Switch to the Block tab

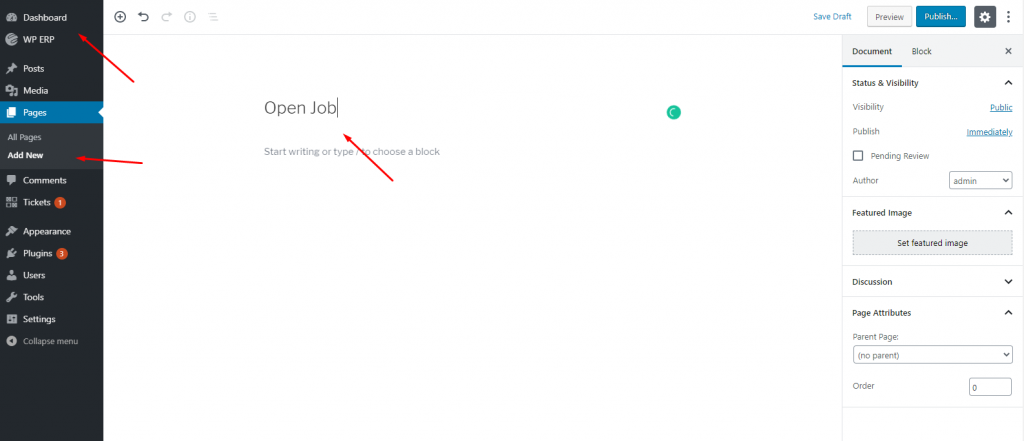(921, 51)
